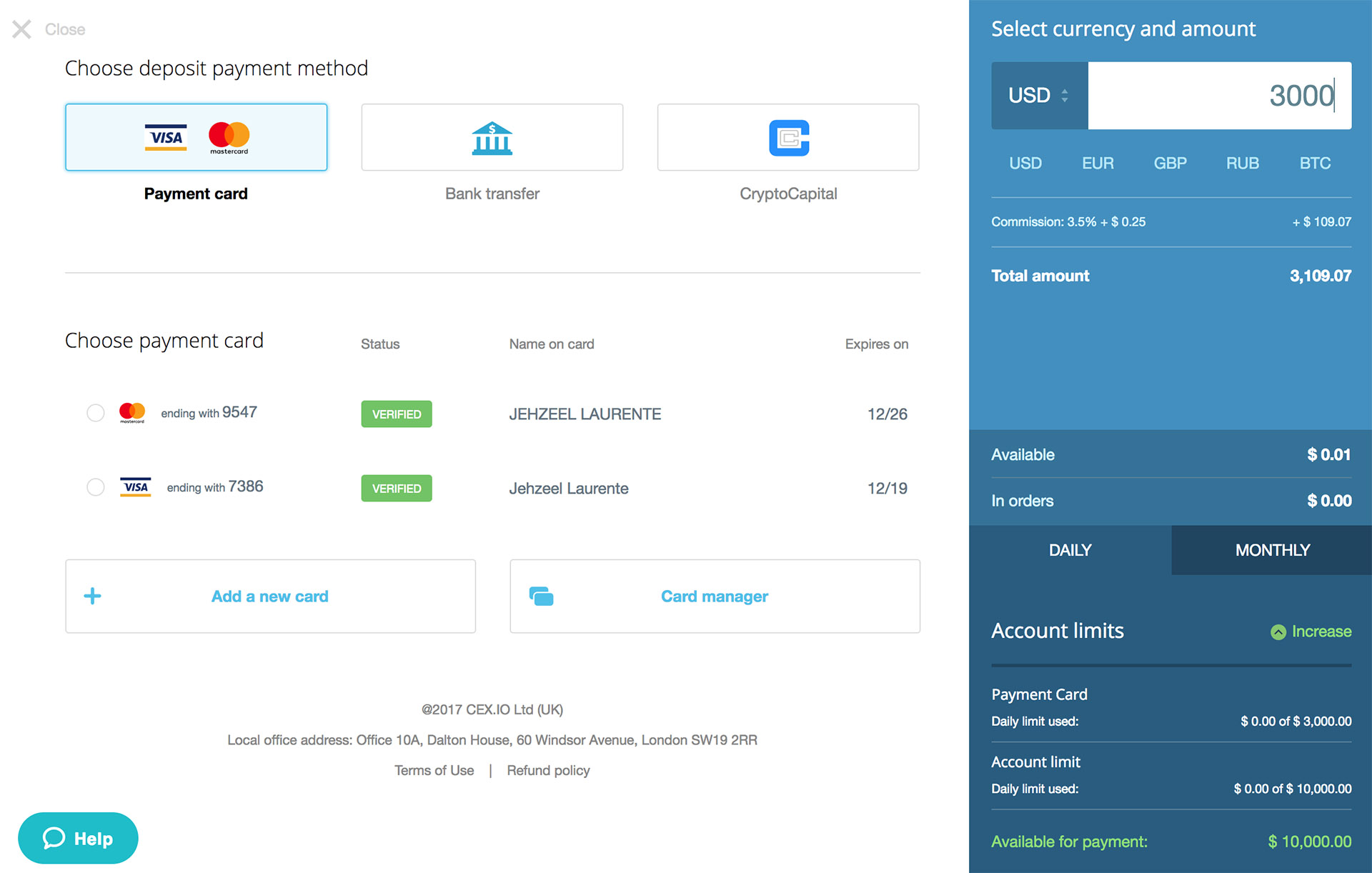Viewport: 1372px width, 873px height.
Task: Select the CryptoCapital logo option
Action: (x=788, y=137)
